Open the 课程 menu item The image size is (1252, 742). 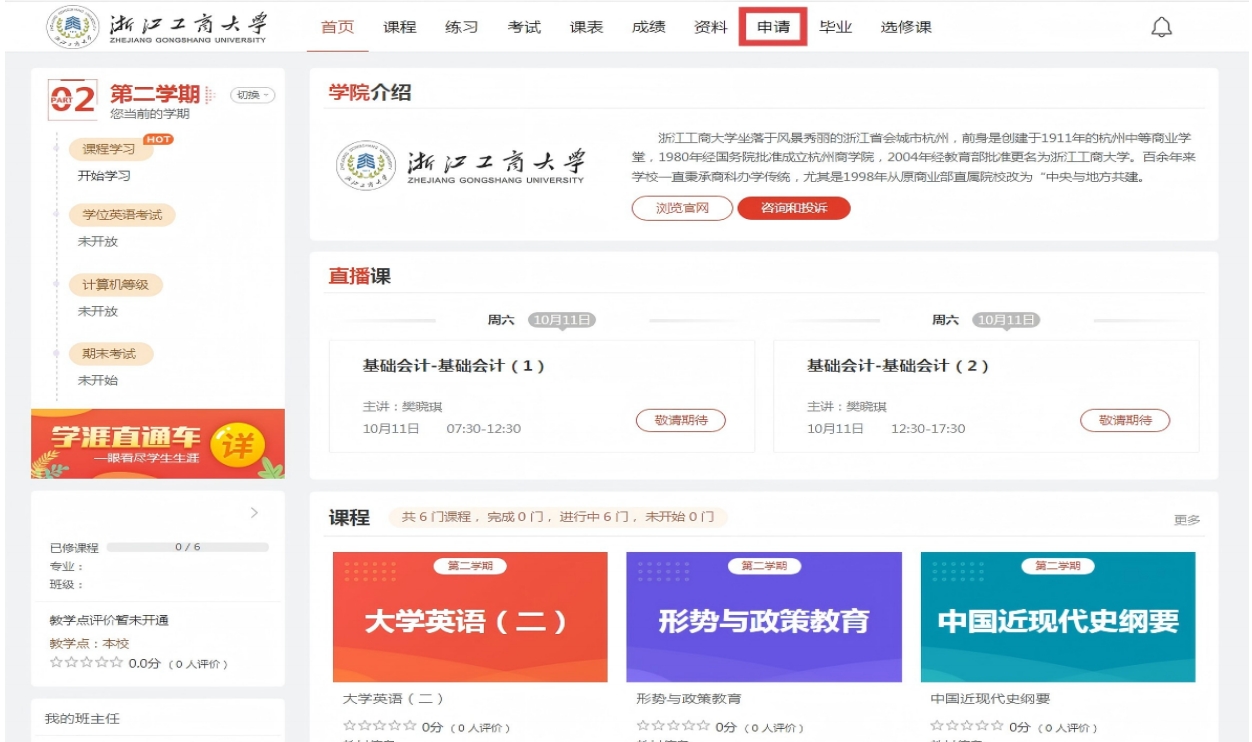pyautogui.click(x=399, y=27)
